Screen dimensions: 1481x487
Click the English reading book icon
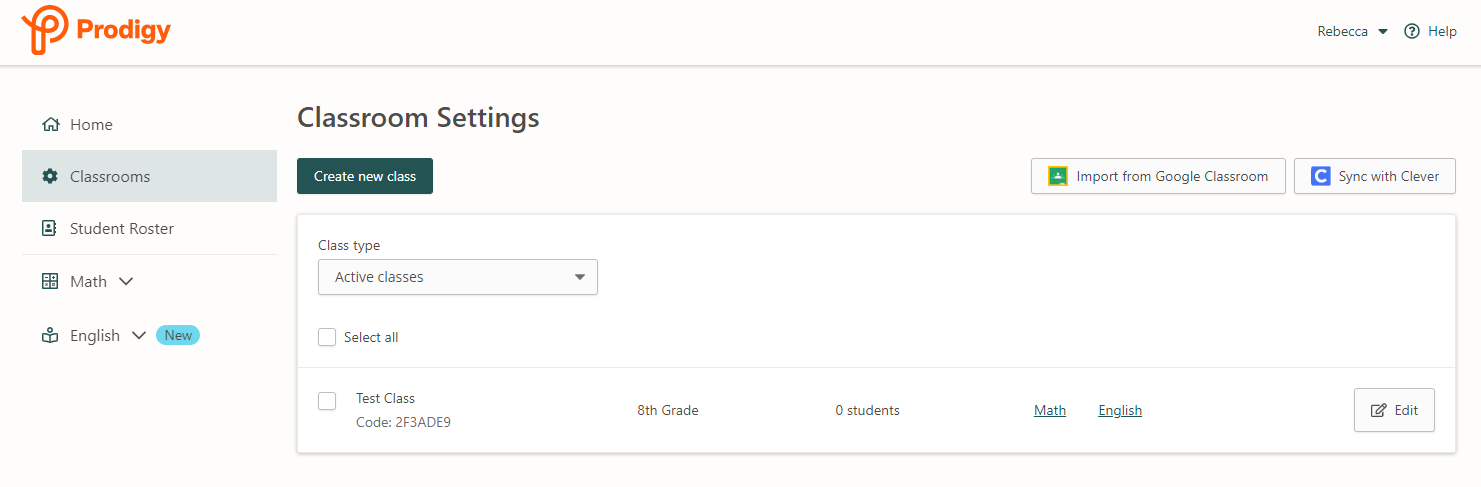point(50,336)
